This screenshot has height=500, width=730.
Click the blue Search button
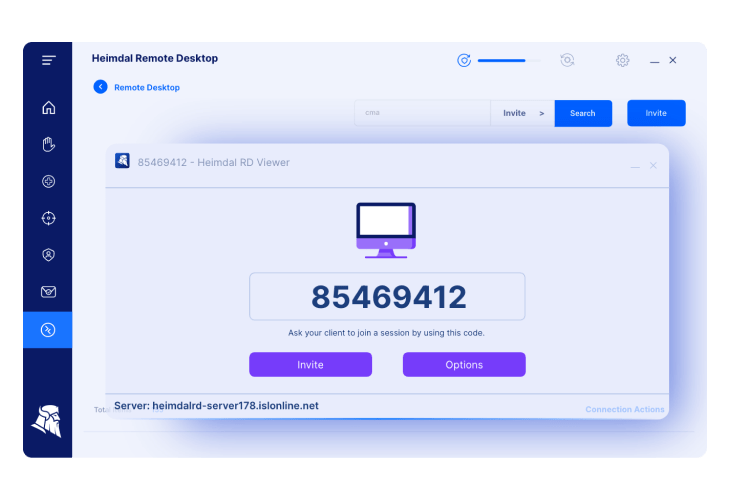[x=583, y=113]
